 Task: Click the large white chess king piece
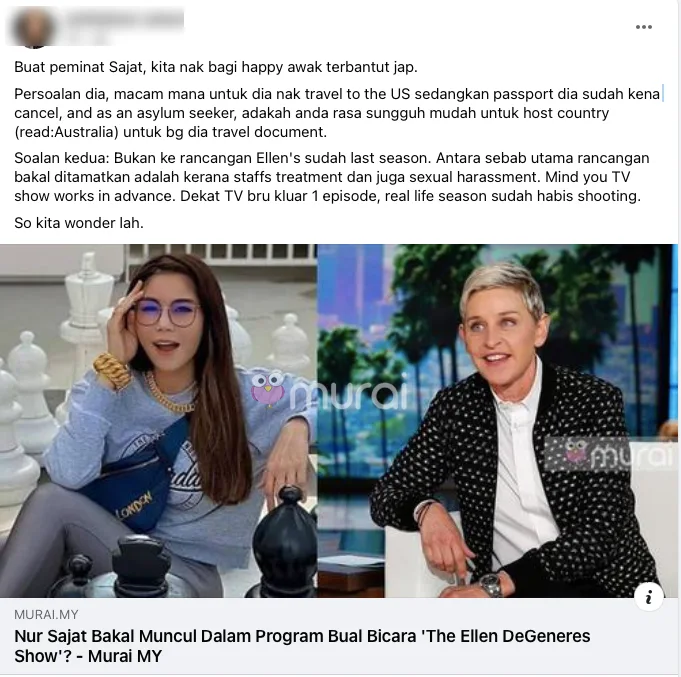click(x=86, y=300)
